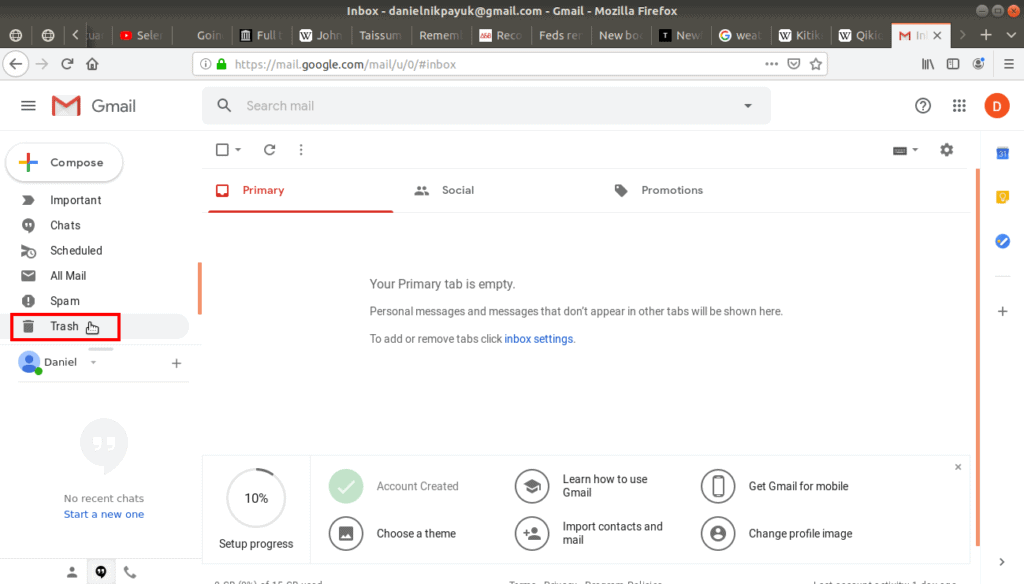Viewport: 1024px width, 584px height.
Task: Click the 10% setup progress circle
Action: click(256, 498)
